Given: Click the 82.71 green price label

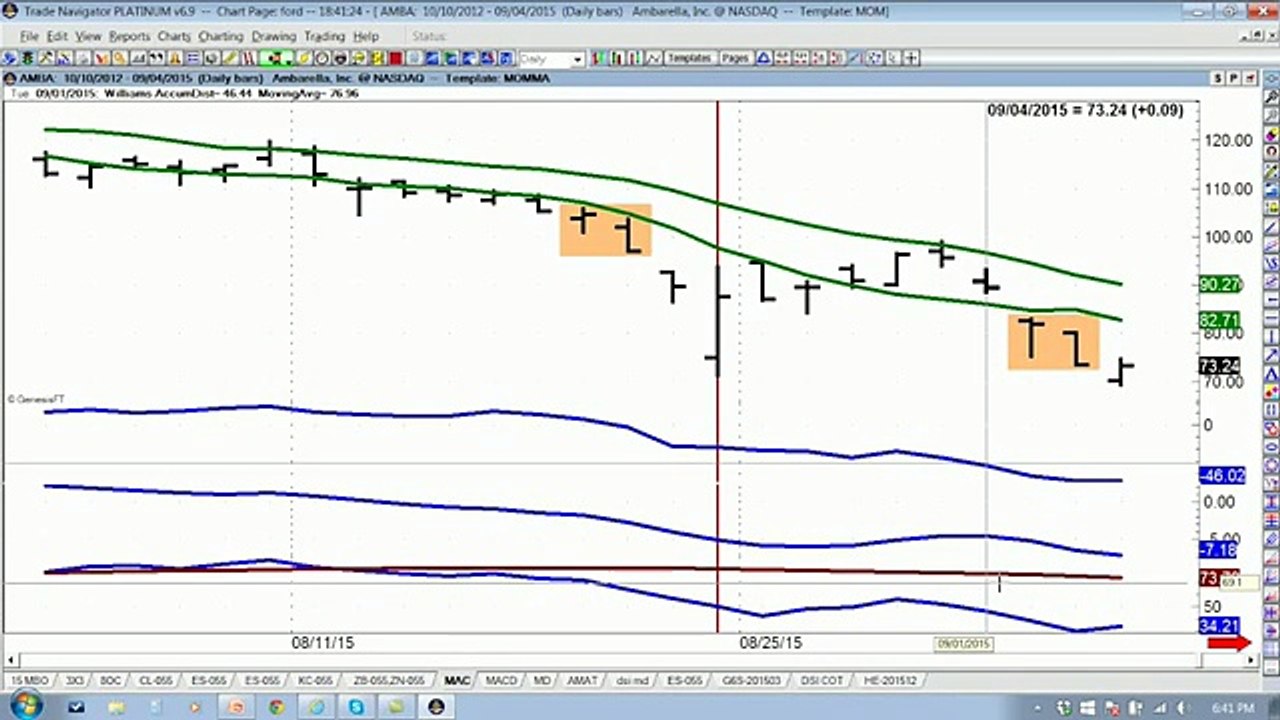Looking at the screenshot, I should 1219,320.
